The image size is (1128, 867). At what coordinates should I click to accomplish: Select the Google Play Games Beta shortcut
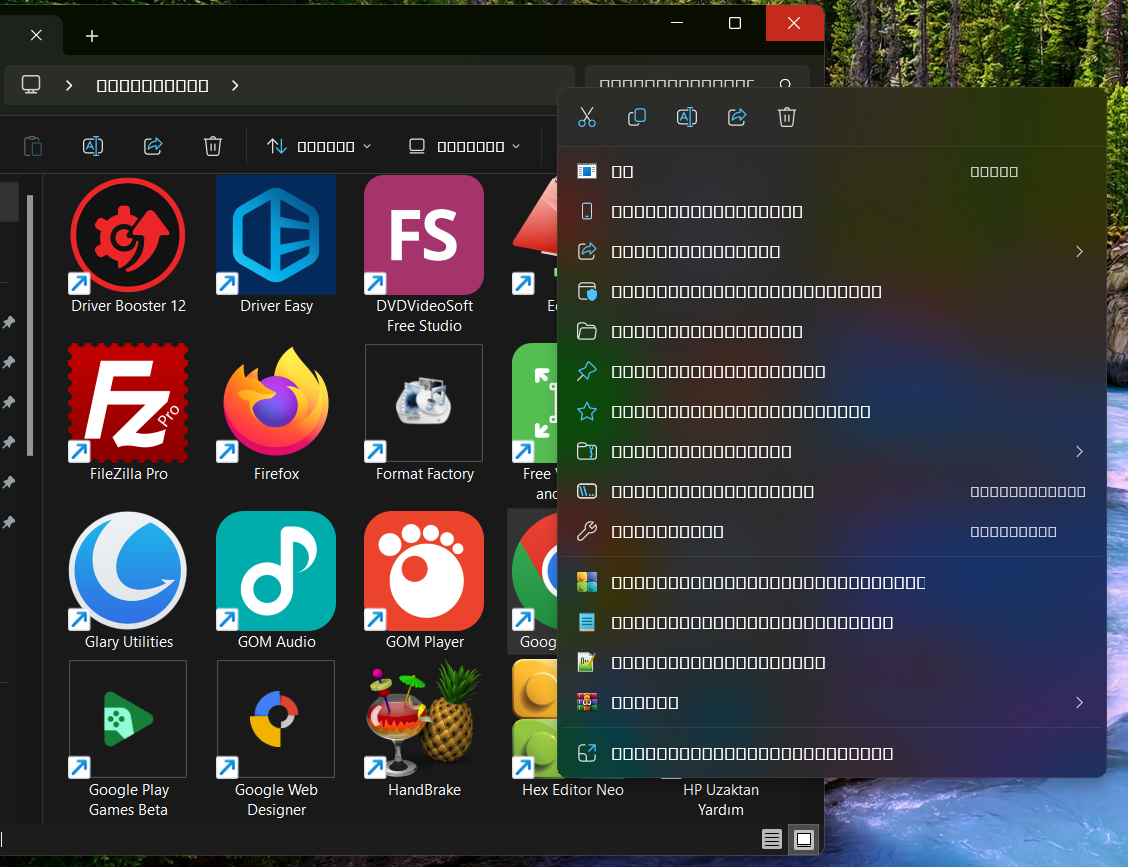click(x=128, y=740)
